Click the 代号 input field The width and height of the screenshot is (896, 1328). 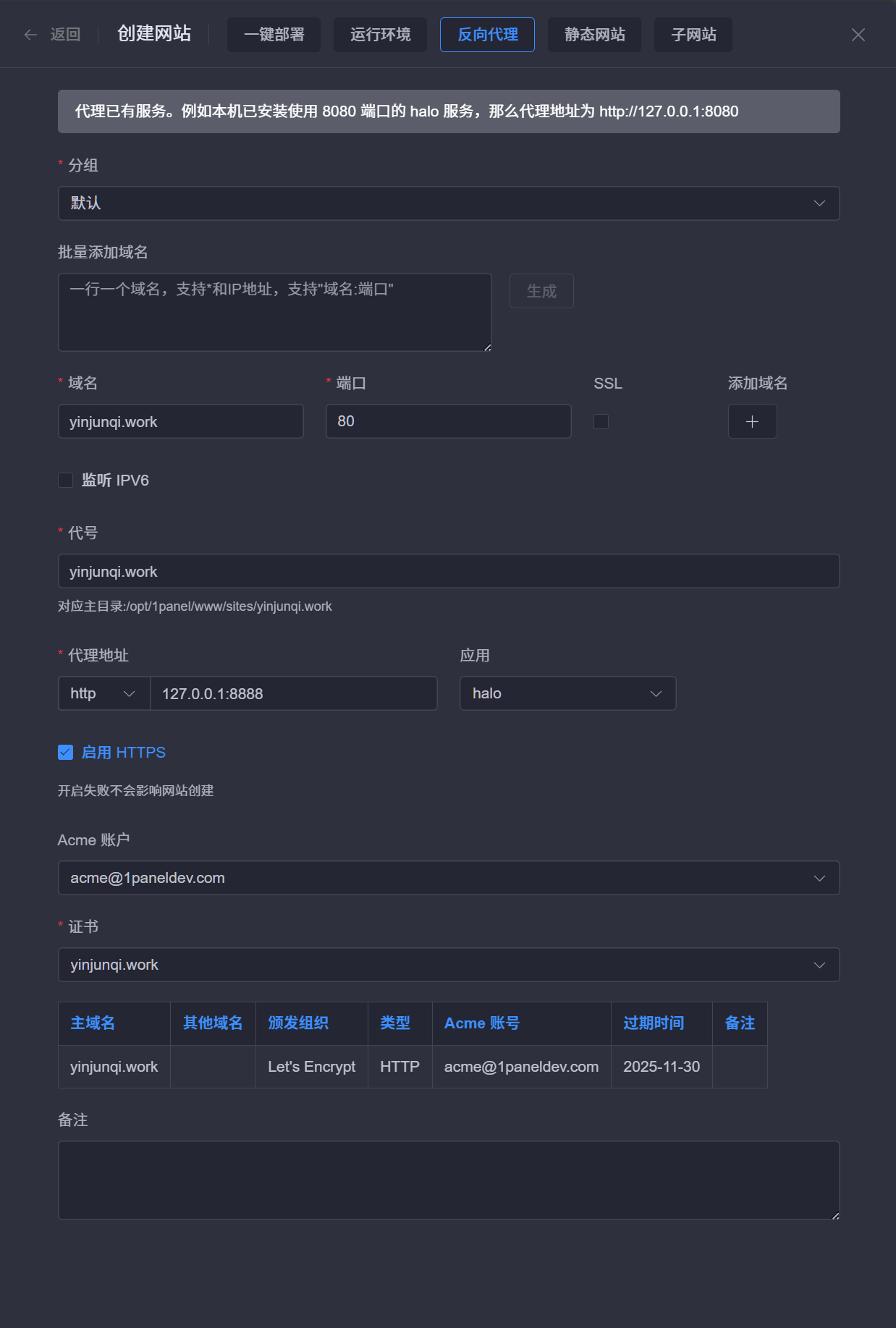tap(449, 571)
